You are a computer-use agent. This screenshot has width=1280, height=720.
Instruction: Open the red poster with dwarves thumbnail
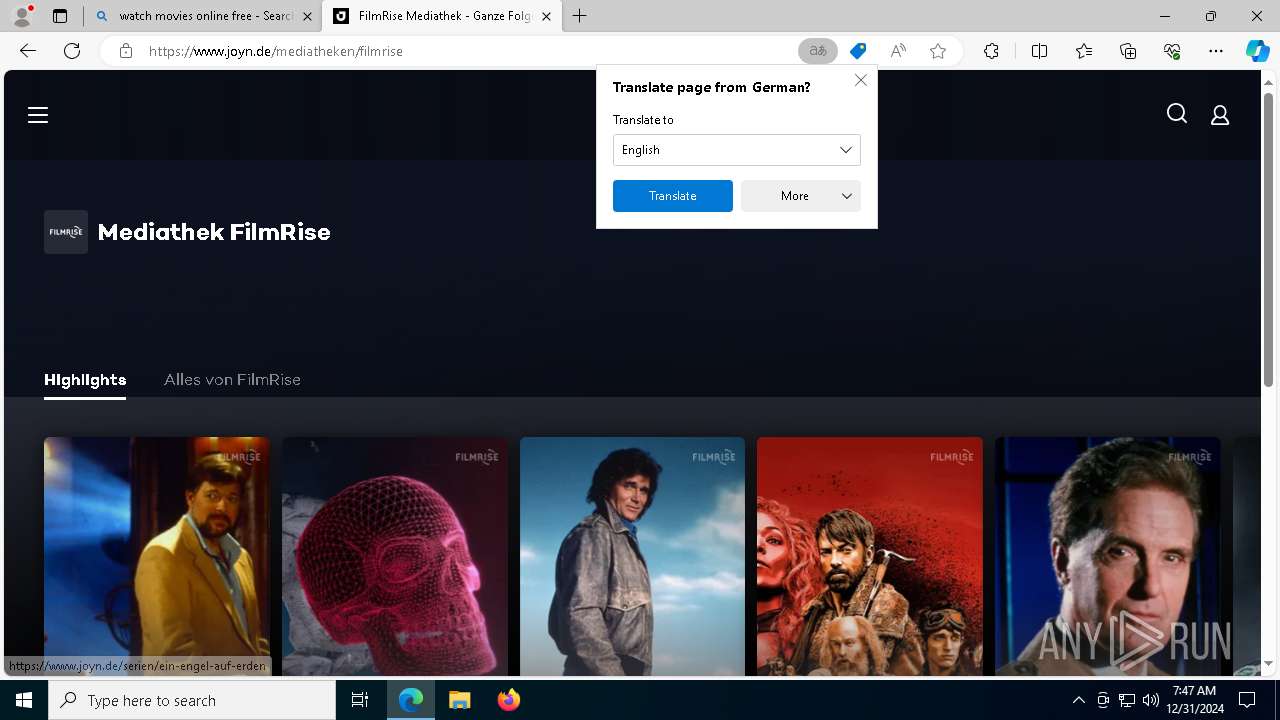(870, 556)
